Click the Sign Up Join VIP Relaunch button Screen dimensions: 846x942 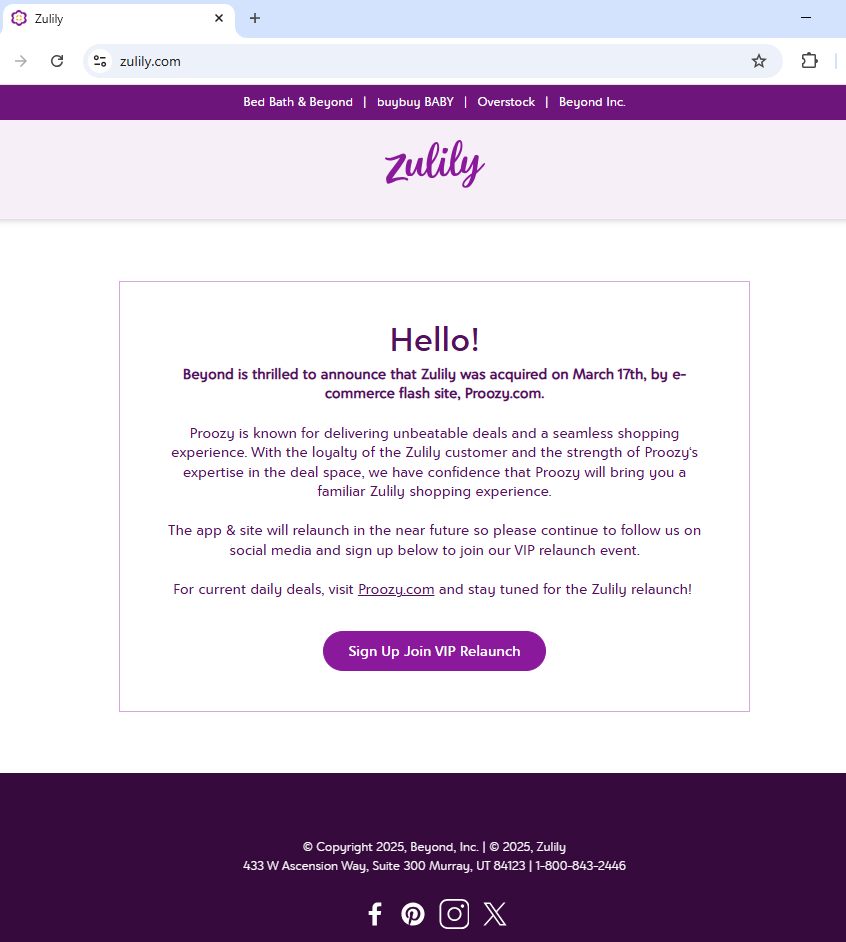coord(434,651)
